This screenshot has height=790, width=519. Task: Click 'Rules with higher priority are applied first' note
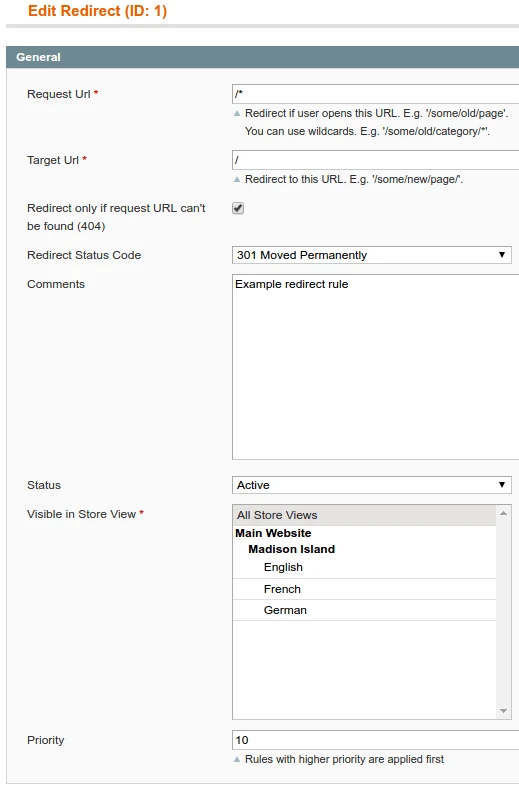344,759
